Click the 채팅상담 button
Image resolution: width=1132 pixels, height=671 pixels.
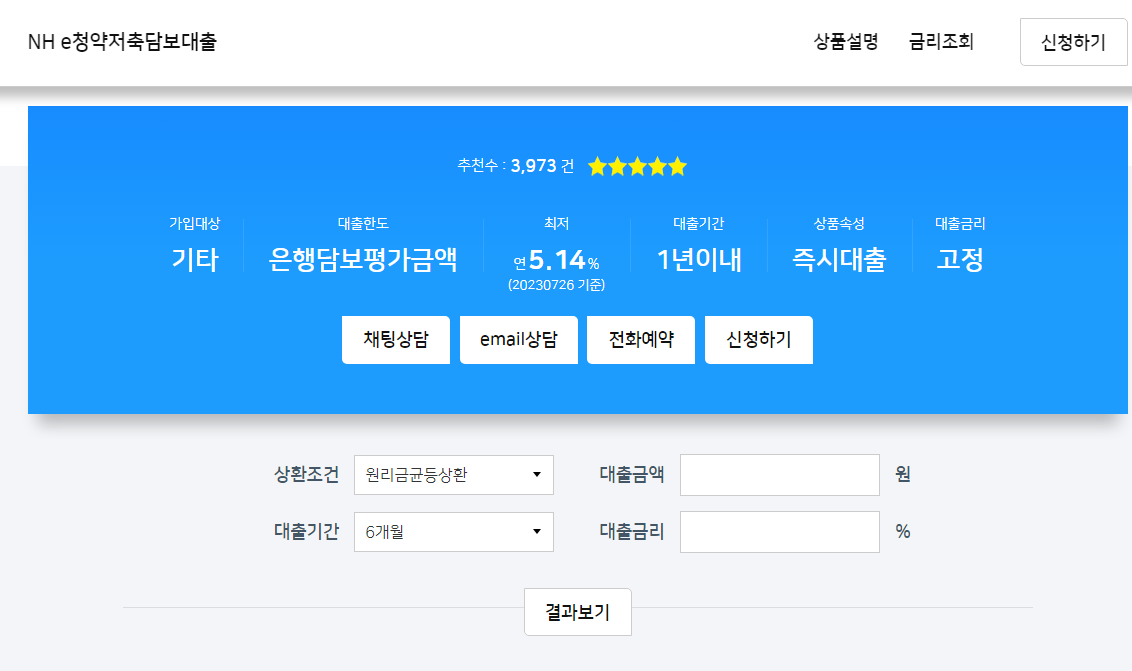(x=396, y=339)
